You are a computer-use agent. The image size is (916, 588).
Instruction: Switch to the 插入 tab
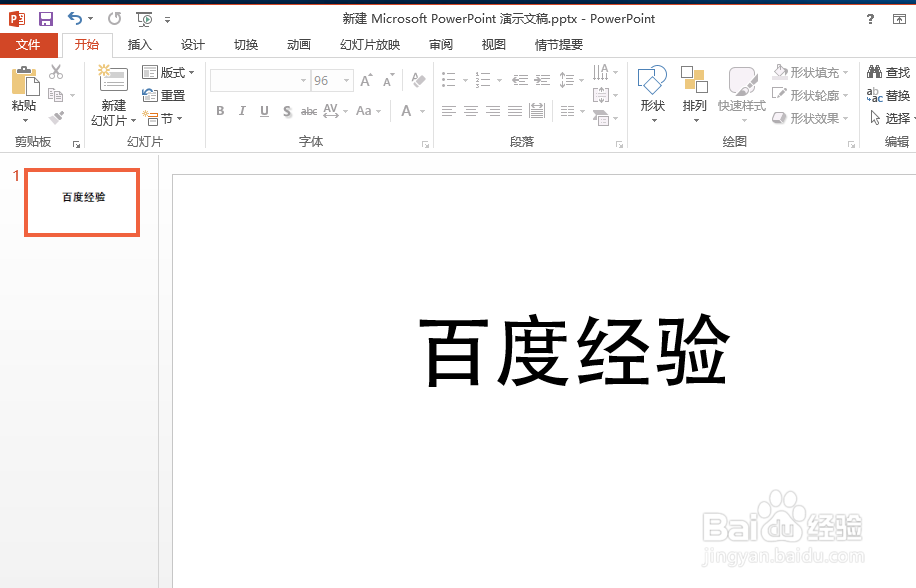(140, 45)
